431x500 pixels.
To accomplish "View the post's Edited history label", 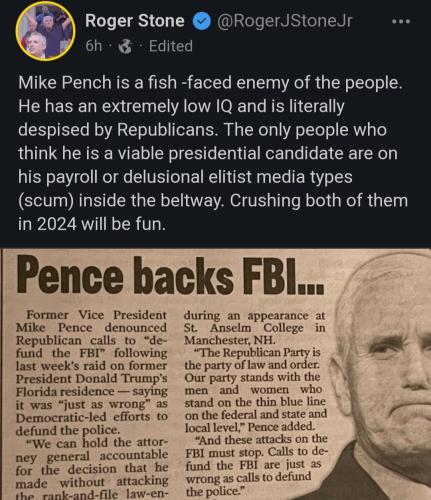I will (x=171, y=46).
